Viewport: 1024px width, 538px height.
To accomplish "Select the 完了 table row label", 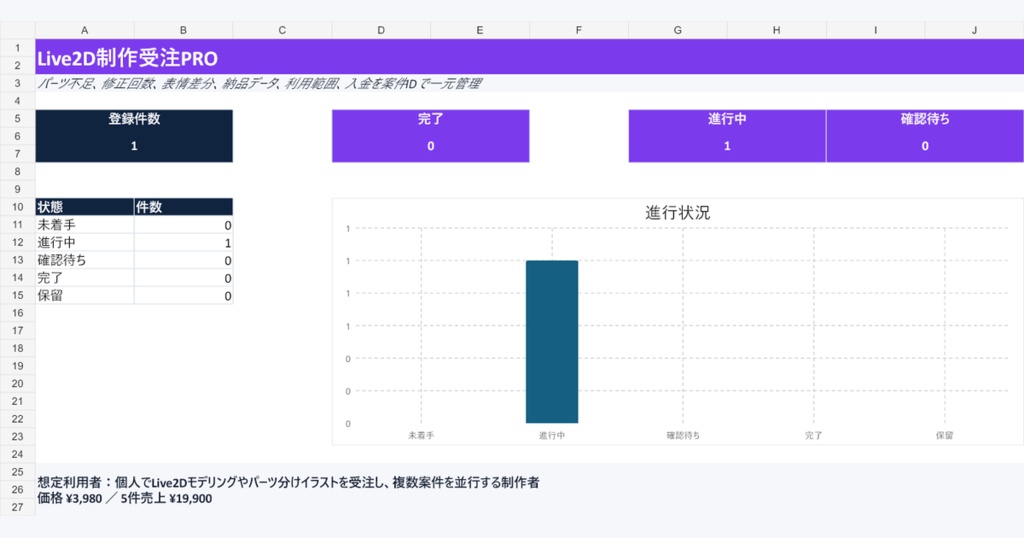I will (84, 277).
